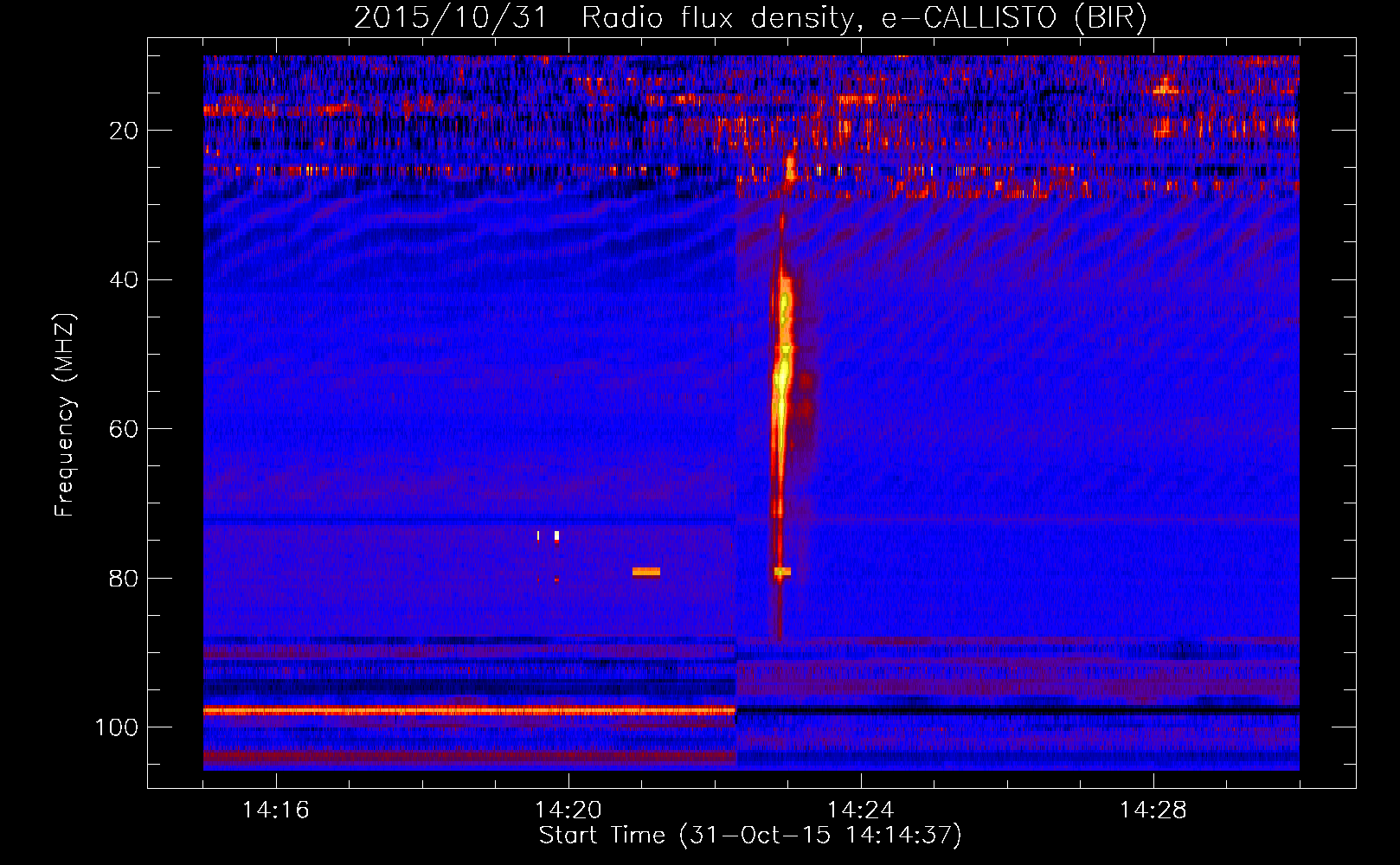This screenshot has width=1400, height=865.
Task: Click the 80 frequency tick label
Action: pyautogui.click(x=124, y=579)
